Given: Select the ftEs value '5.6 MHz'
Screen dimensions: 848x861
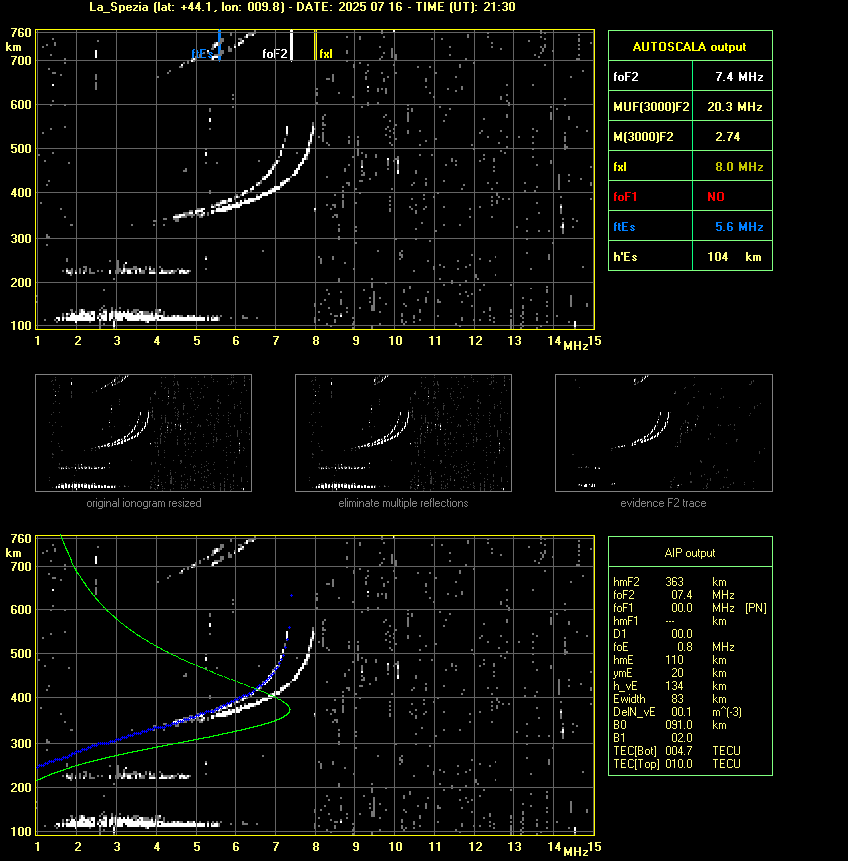Looking at the screenshot, I should 739,227.
